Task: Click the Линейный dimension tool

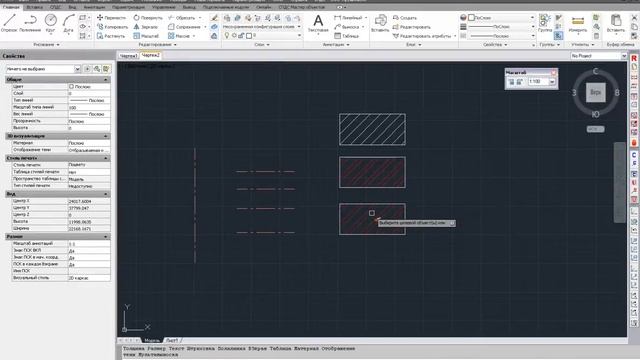Action: point(348,18)
